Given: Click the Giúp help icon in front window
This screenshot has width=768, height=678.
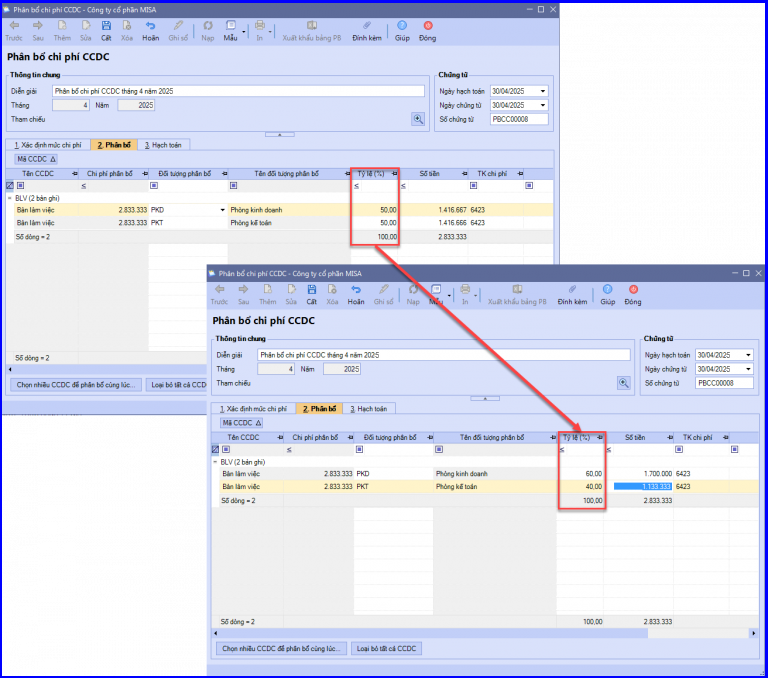Looking at the screenshot, I should pos(607,294).
